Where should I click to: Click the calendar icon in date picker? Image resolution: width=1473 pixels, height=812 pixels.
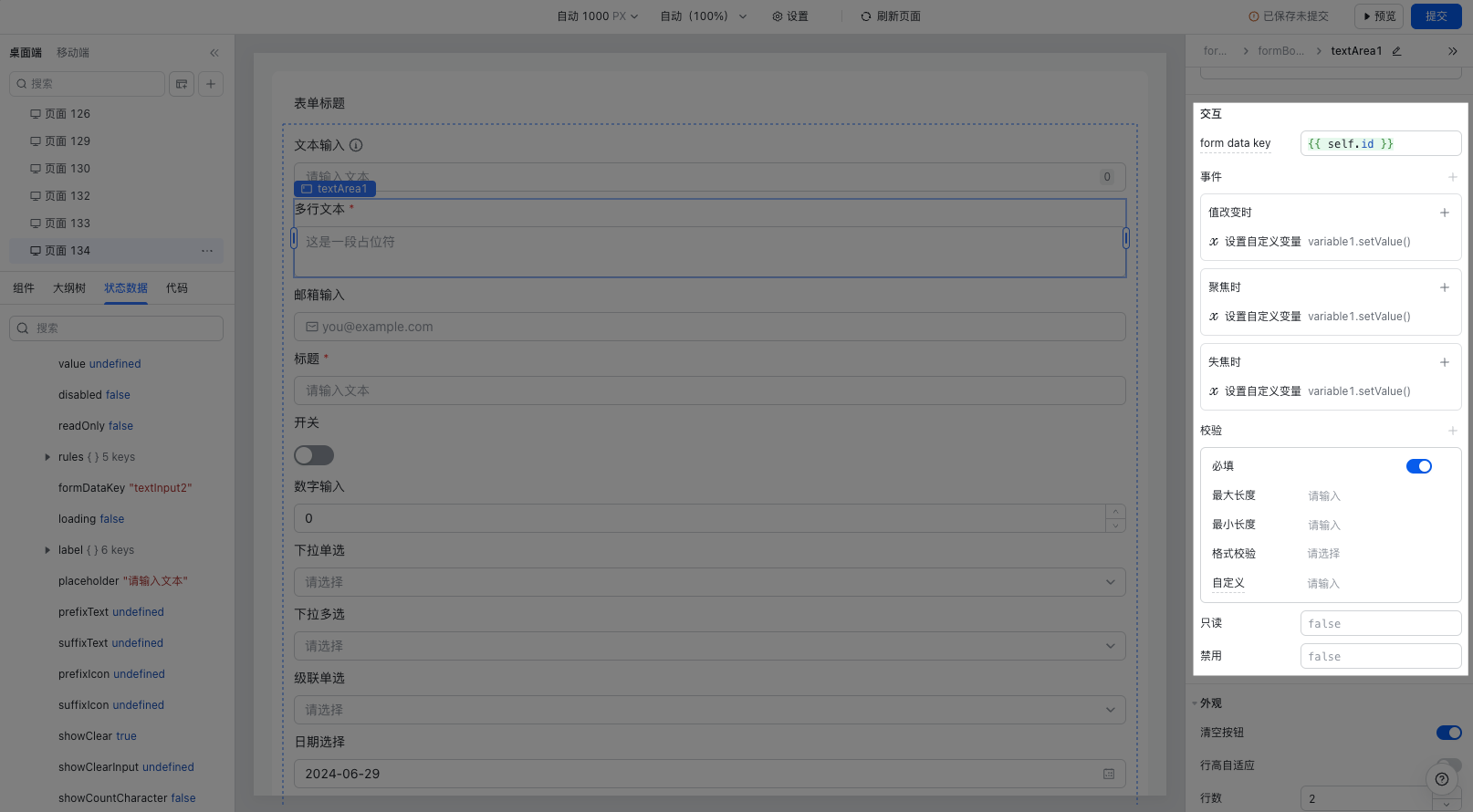click(x=1109, y=774)
